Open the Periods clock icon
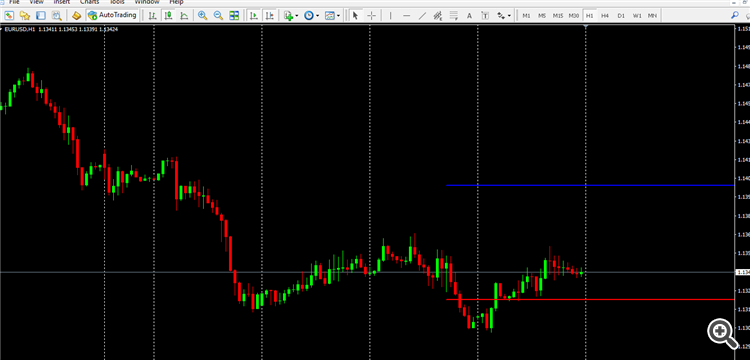The image size is (750, 360). point(309,16)
